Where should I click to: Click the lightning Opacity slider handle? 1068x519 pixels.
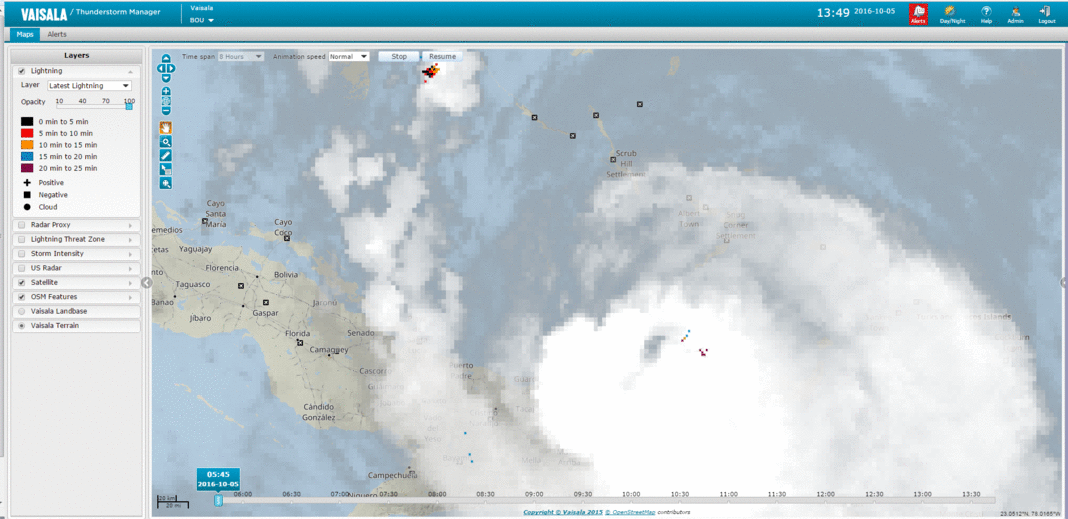[x=129, y=106]
